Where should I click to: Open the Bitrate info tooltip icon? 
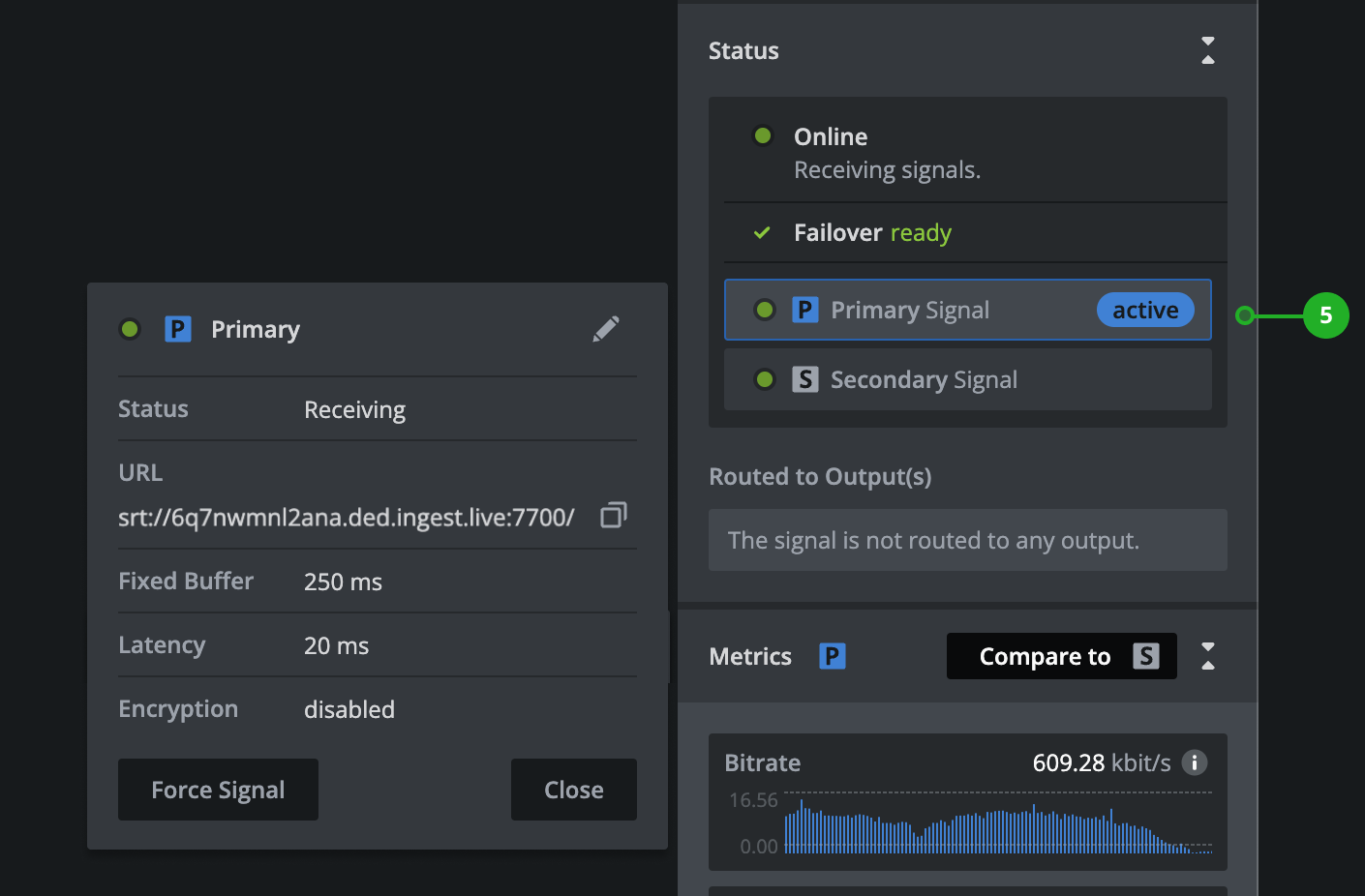(x=1195, y=762)
